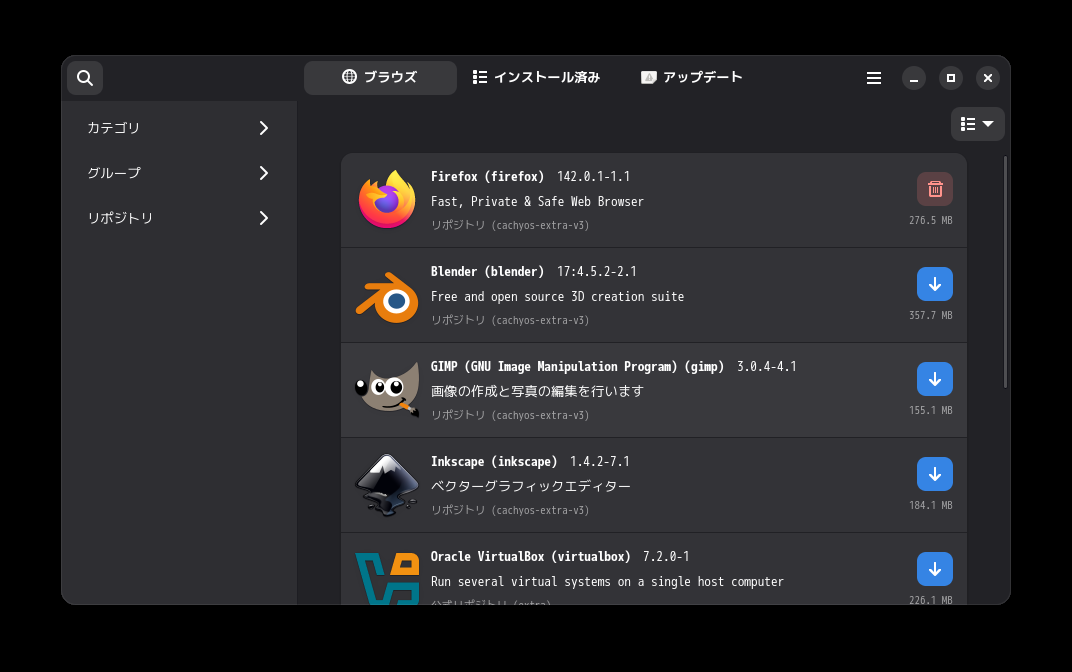Click the GIMP (GNU Image Manipulation Program) title
This screenshot has width=1072, height=672.
[x=578, y=366]
